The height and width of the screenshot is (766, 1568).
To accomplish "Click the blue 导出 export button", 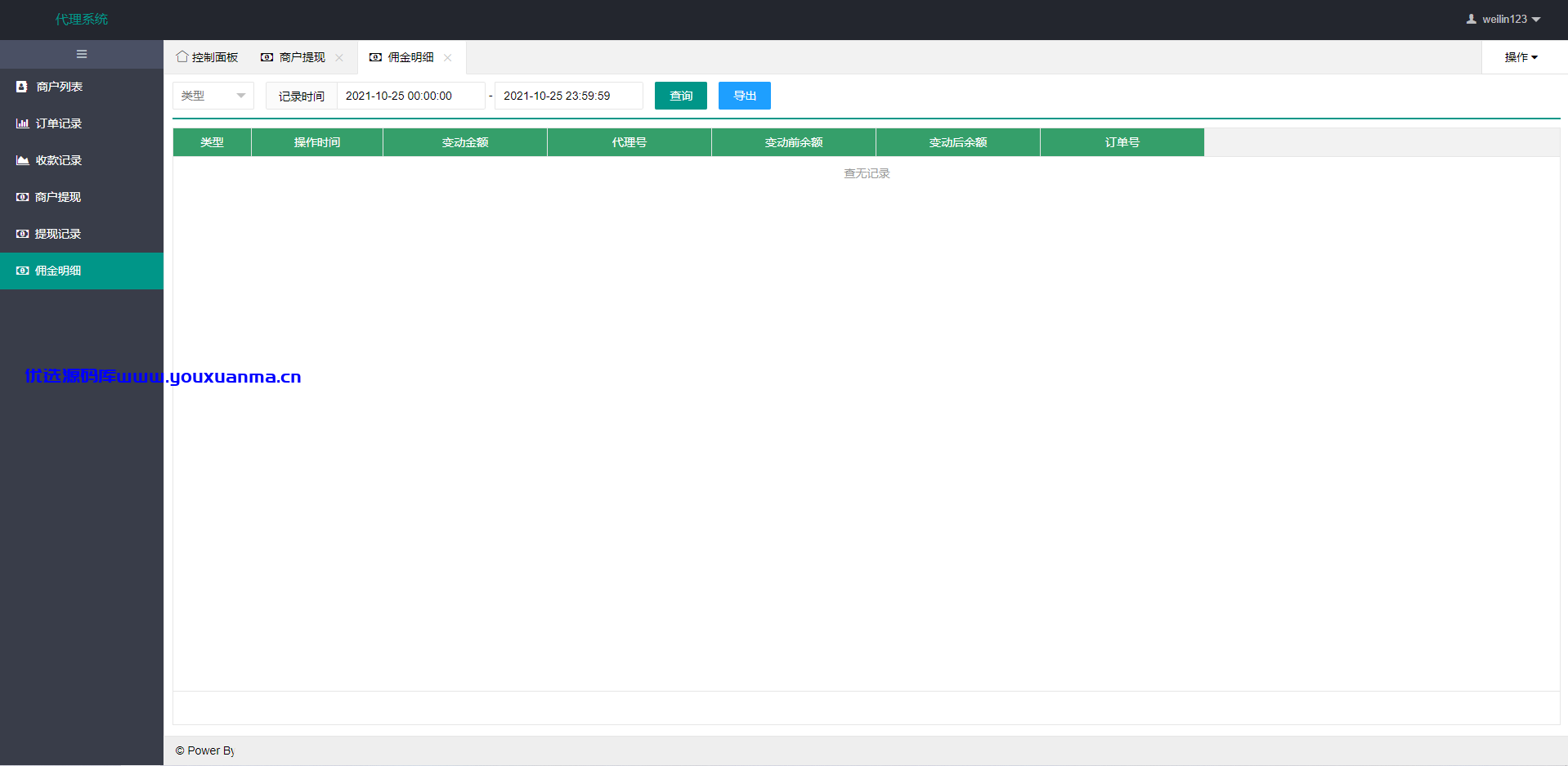I will coord(745,96).
